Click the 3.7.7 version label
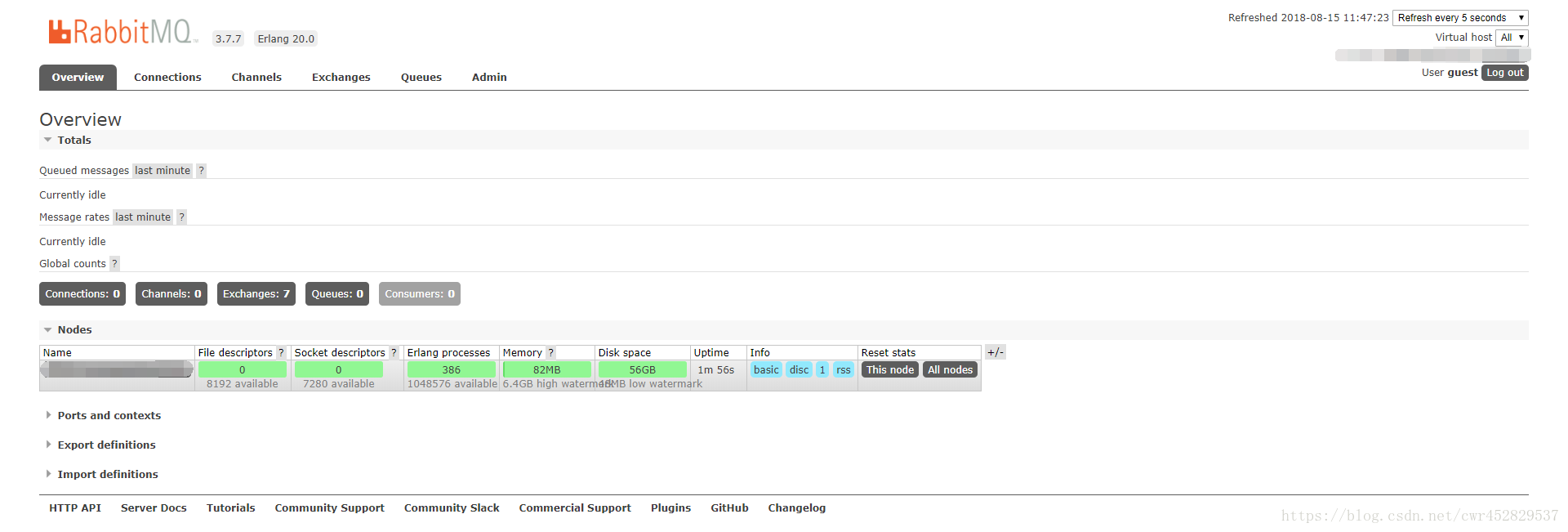Viewport: 1568px width, 532px height. pos(229,38)
